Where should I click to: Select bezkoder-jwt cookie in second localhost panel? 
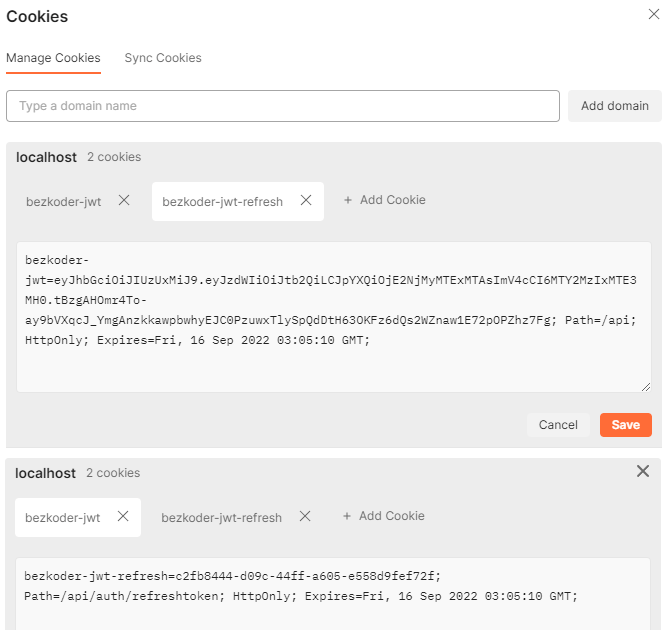coord(63,517)
